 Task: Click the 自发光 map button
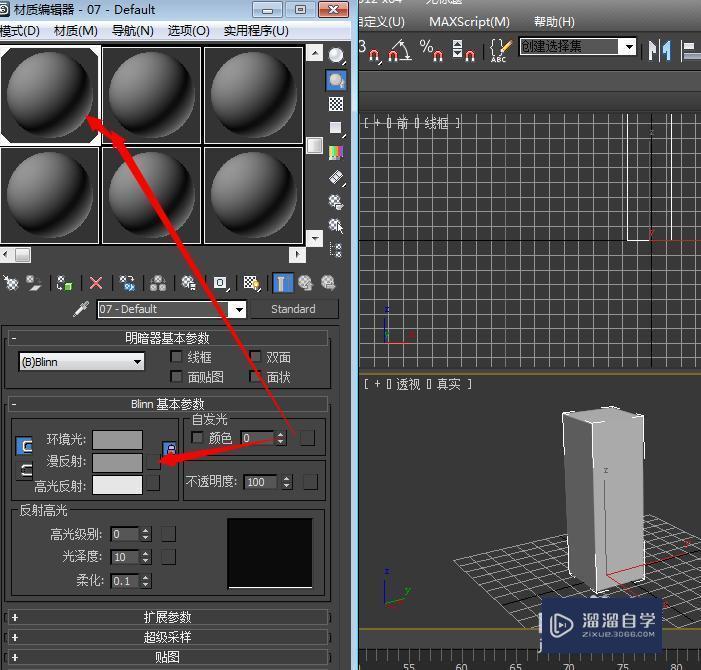(307, 438)
